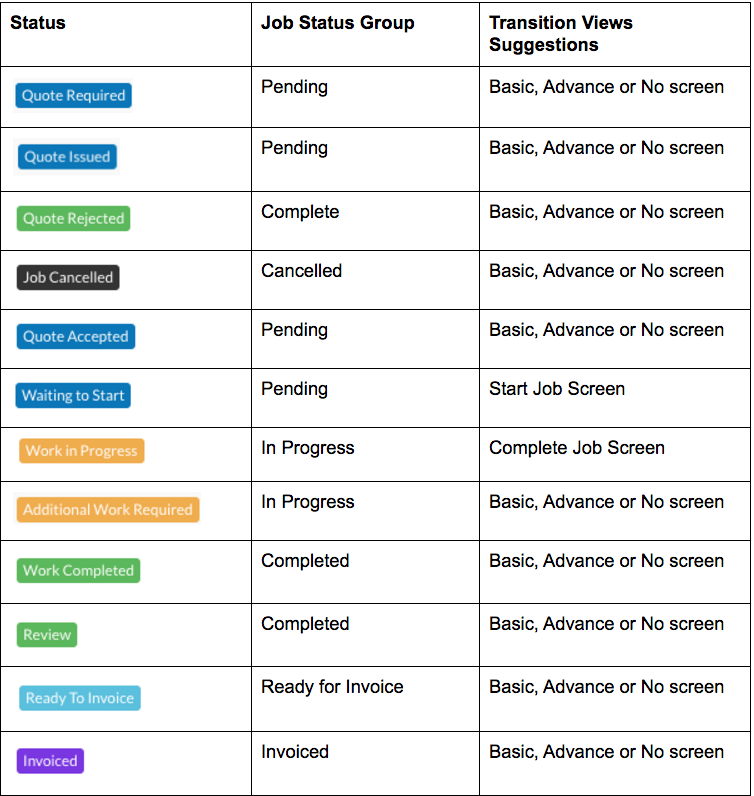Viewport: 754px width, 796px height.
Task: Select the Quote Issued status badge
Action: (x=67, y=157)
